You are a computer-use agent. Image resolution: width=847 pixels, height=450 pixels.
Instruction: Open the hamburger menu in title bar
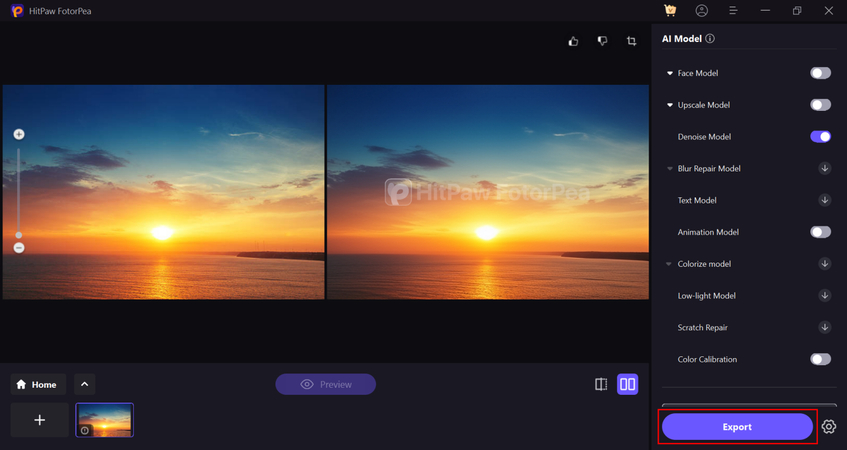pyautogui.click(x=733, y=10)
